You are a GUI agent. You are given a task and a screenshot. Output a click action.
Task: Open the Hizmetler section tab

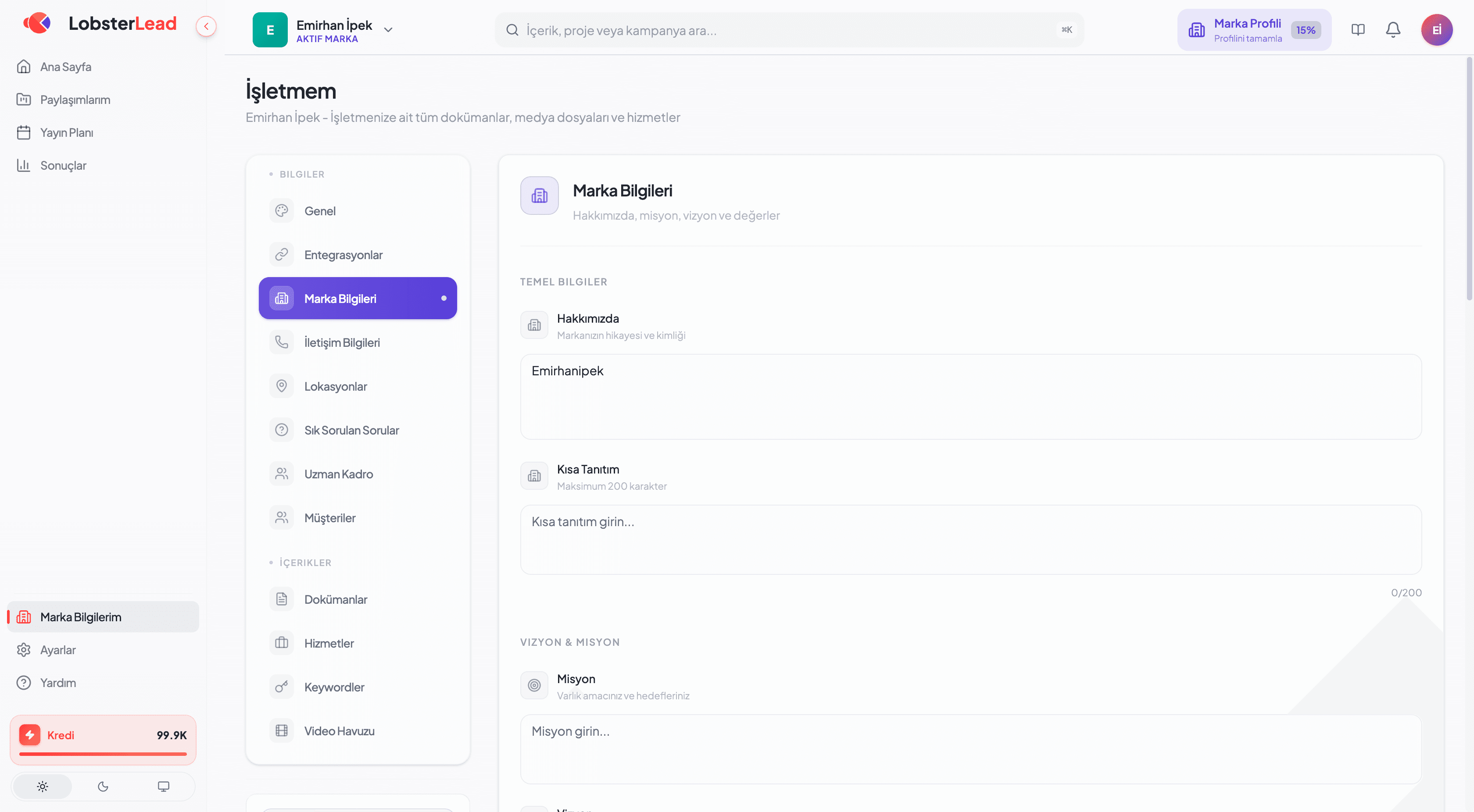point(358,643)
